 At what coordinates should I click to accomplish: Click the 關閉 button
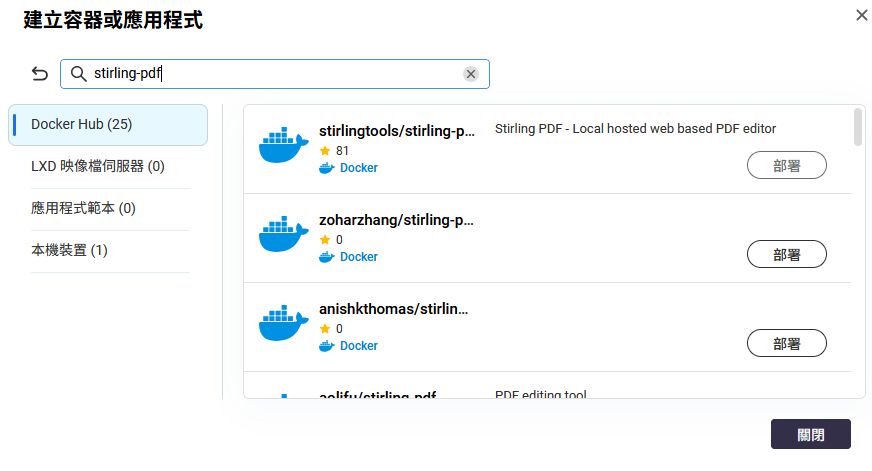point(810,434)
